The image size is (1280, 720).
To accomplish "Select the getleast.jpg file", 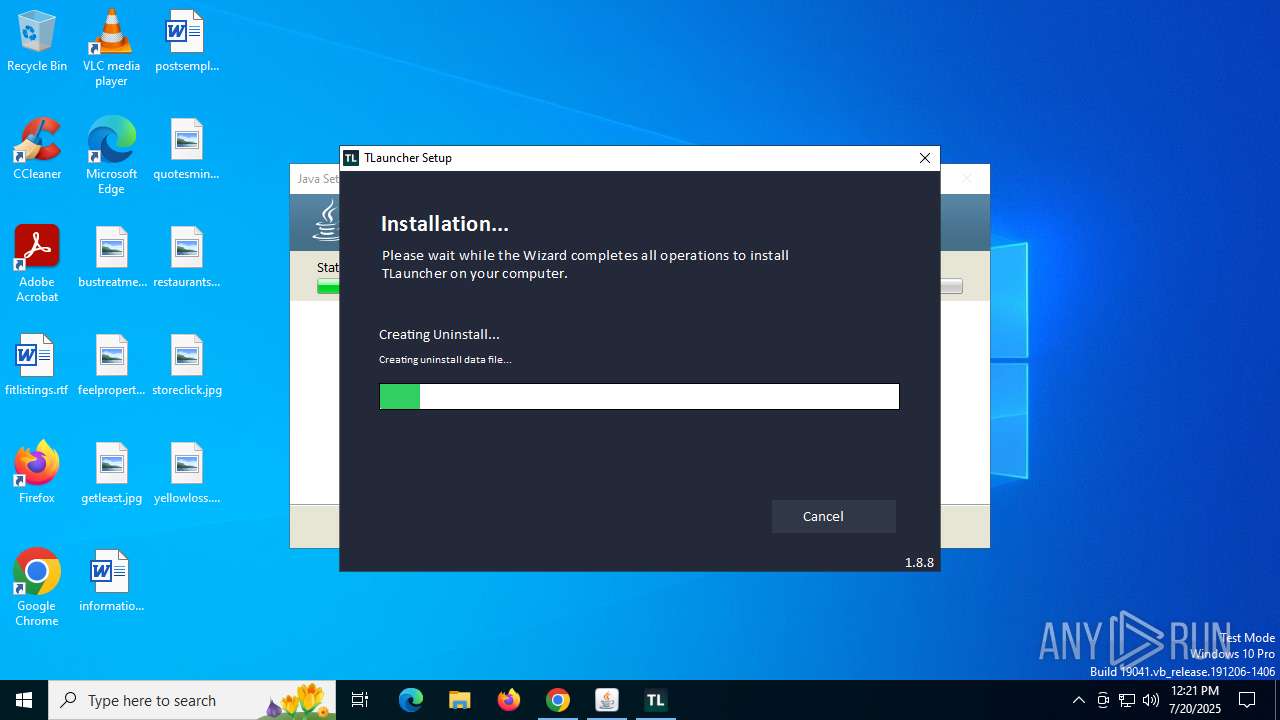I will [x=112, y=473].
